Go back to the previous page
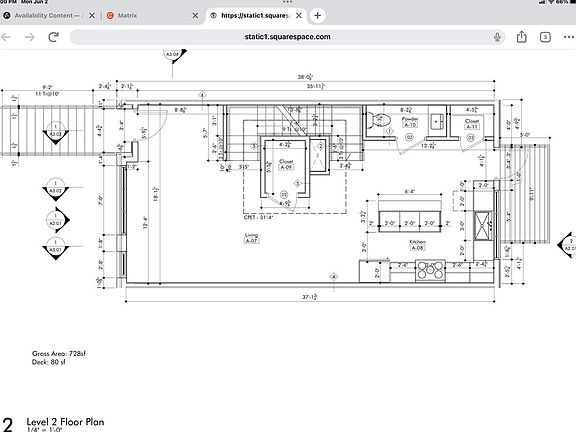 click(6, 37)
